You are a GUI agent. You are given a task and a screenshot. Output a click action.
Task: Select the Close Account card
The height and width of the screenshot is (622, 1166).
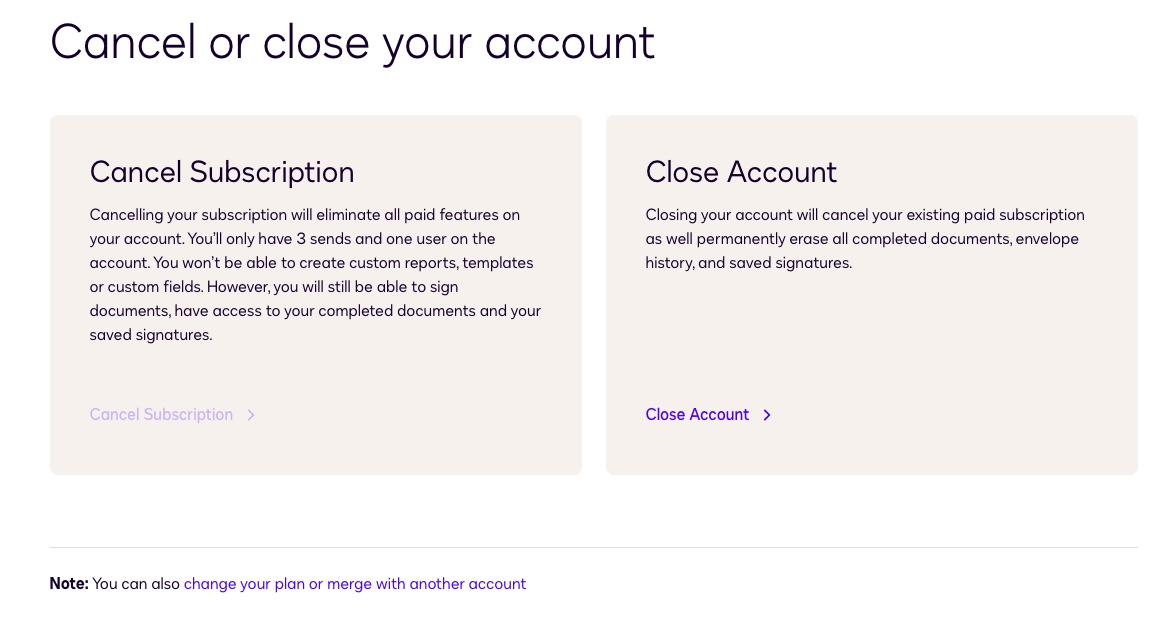tap(871, 294)
